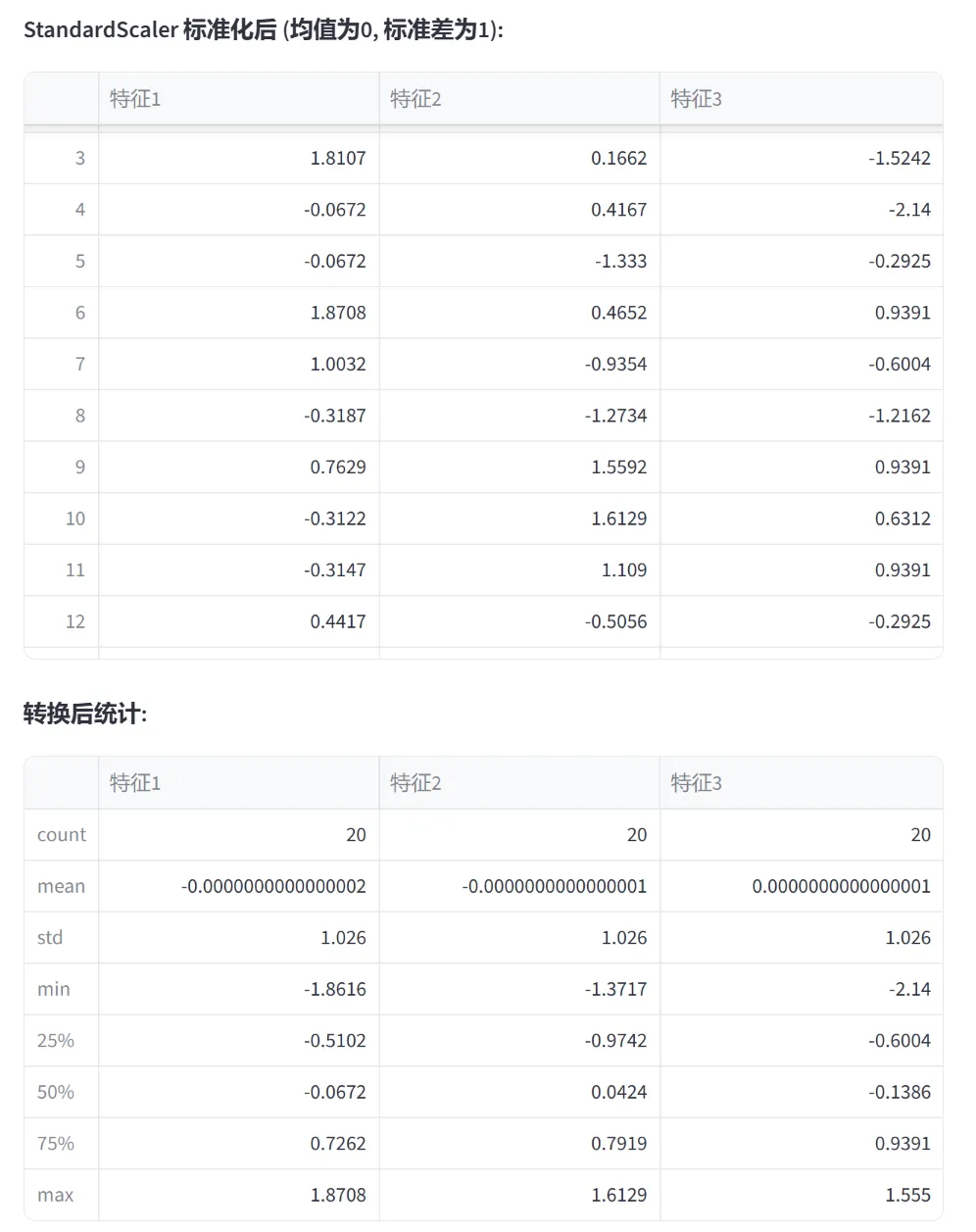Image resolution: width=976 pixels, height=1232 pixels.
Task: Select the 25% row label
Action: (56, 1041)
